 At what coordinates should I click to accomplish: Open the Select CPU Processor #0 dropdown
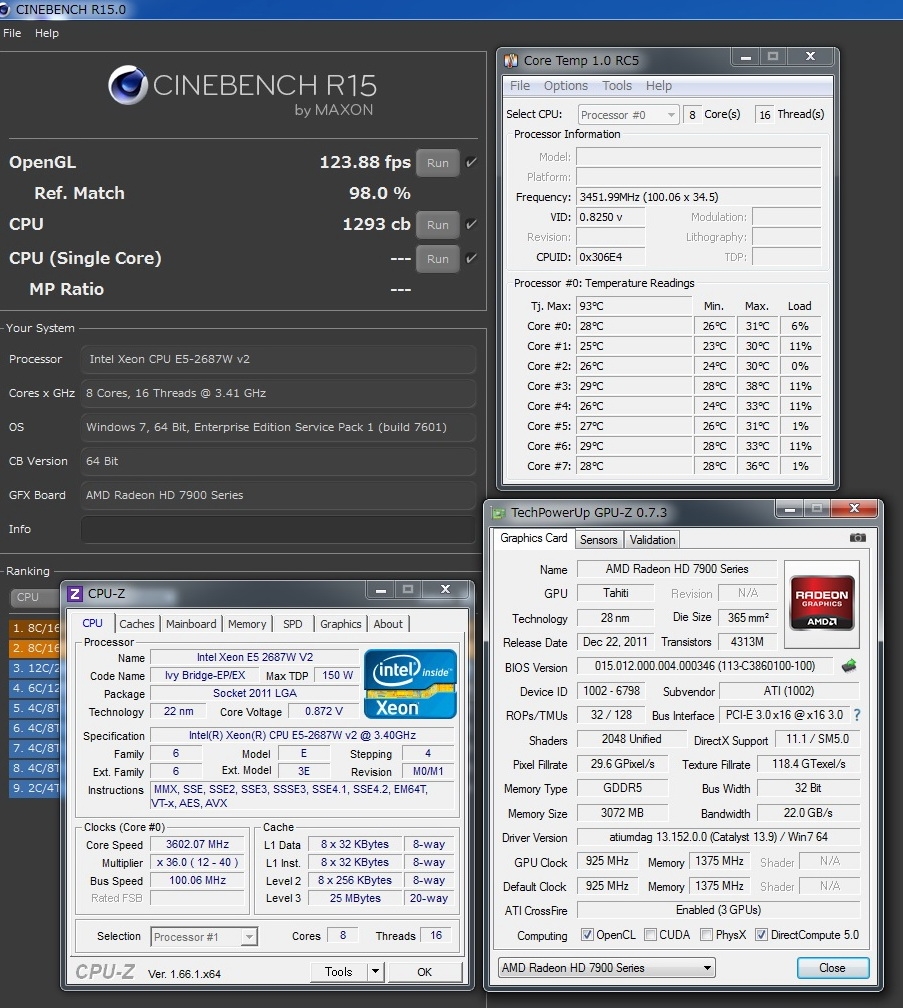[x=628, y=115]
